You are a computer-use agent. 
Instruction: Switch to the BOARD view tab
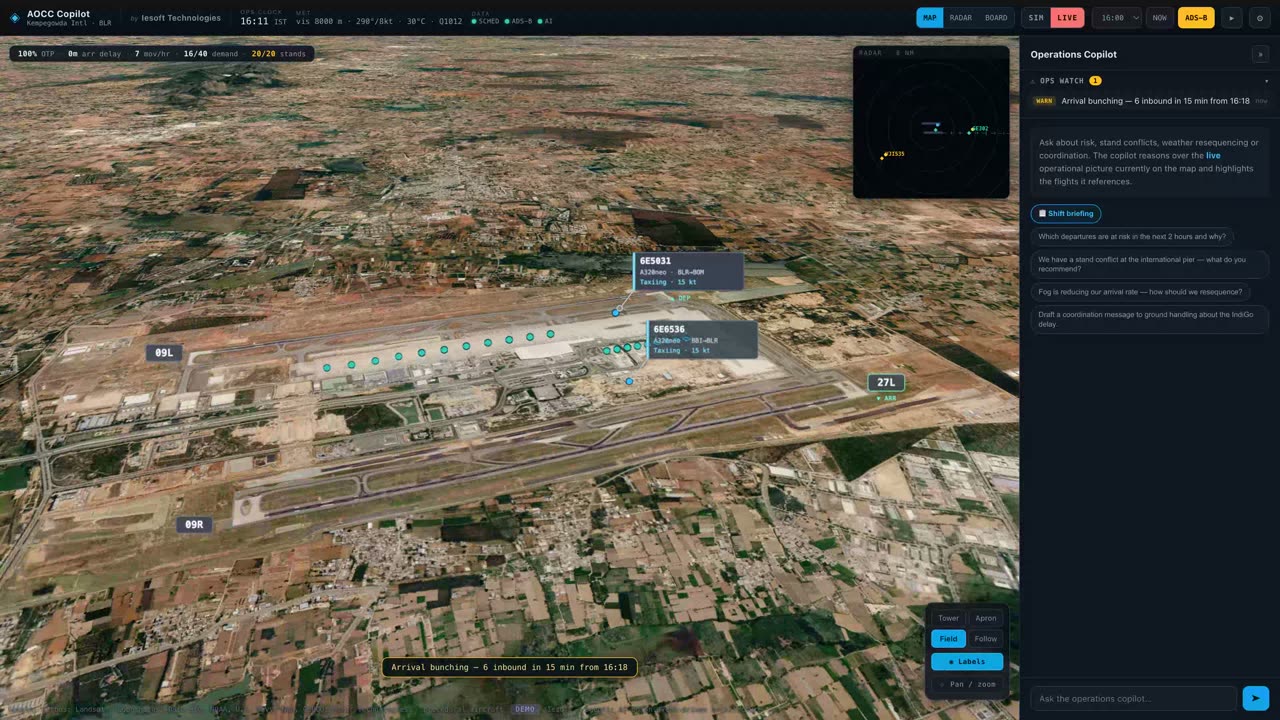coord(996,18)
